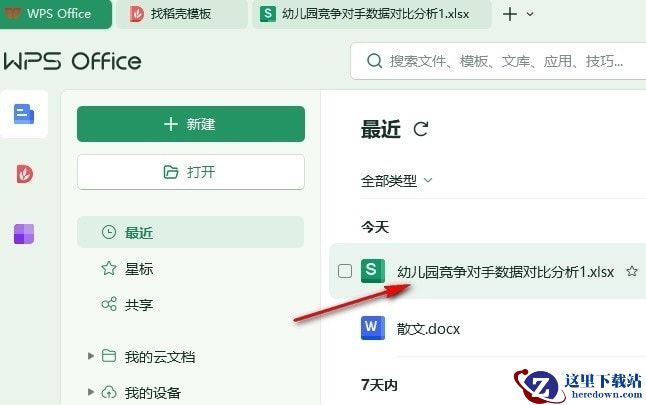This screenshot has width=646, height=405.
Task: Open the purple apps grid sidebar icon
Action: (x=24, y=234)
